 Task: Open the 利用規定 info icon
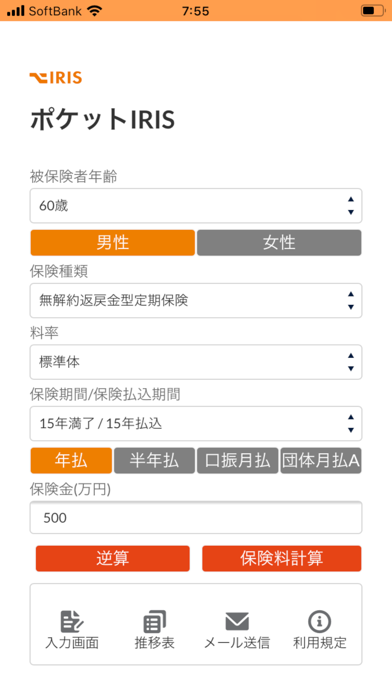[x=319, y=621]
